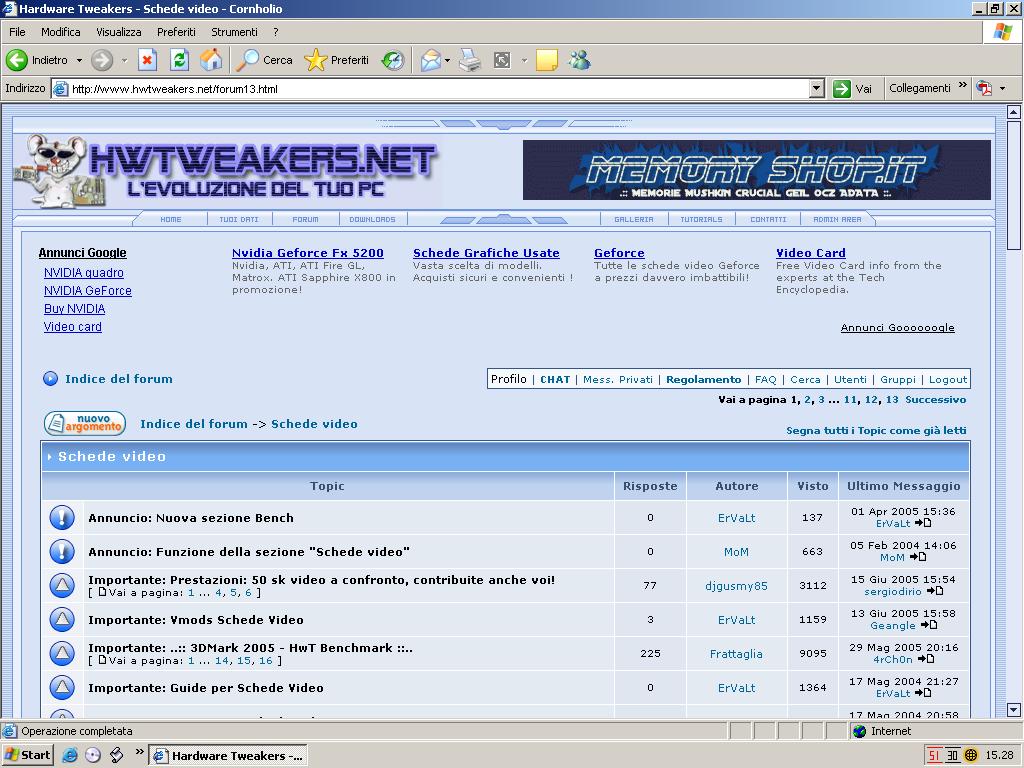Open the DOWNLOADS site navigation tab
The height and width of the screenshot is (768, 1024).
372,219
